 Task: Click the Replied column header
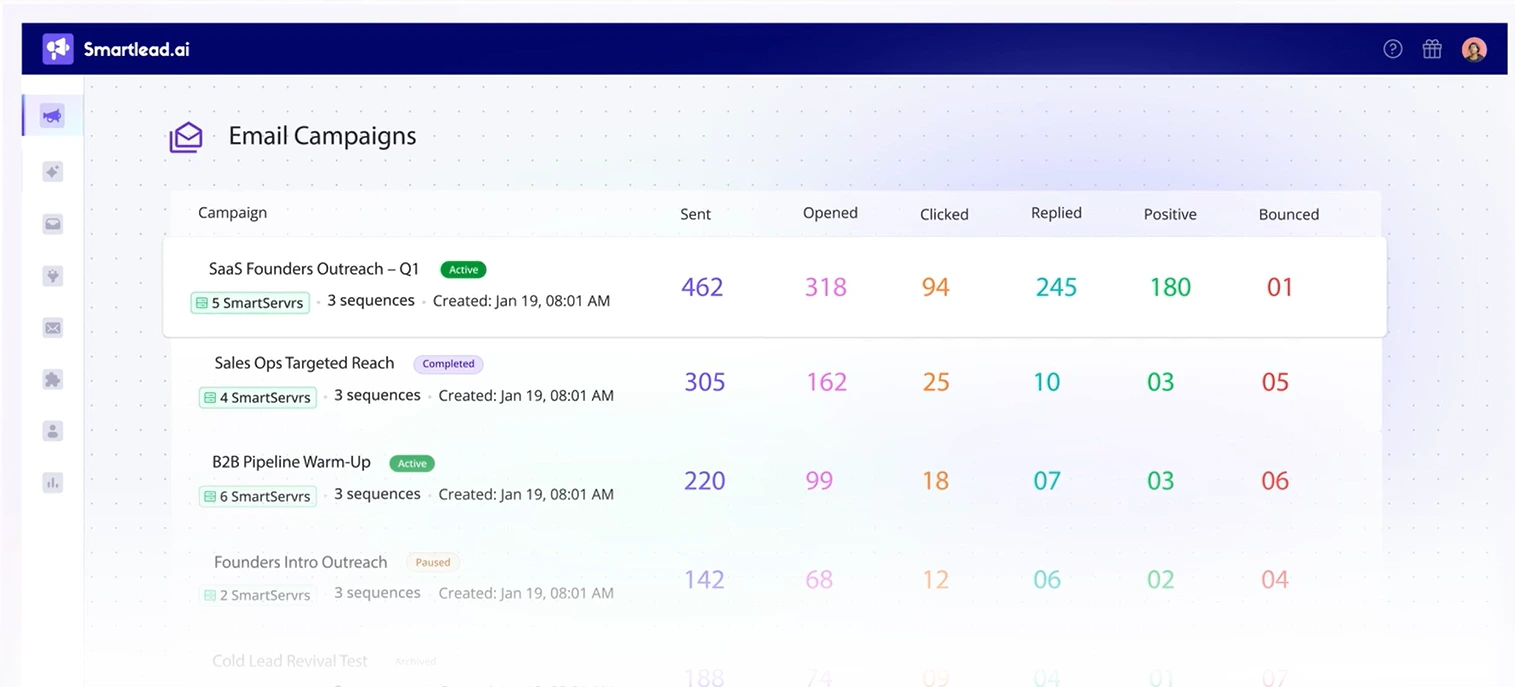tap(1056, 213)
